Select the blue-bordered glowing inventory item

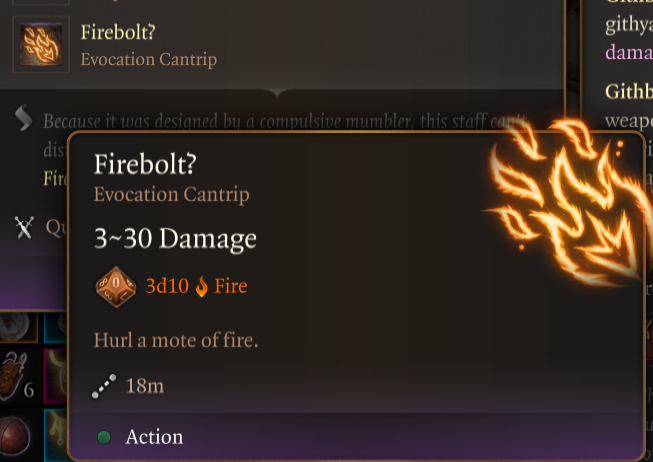click(x=56, y=435)
